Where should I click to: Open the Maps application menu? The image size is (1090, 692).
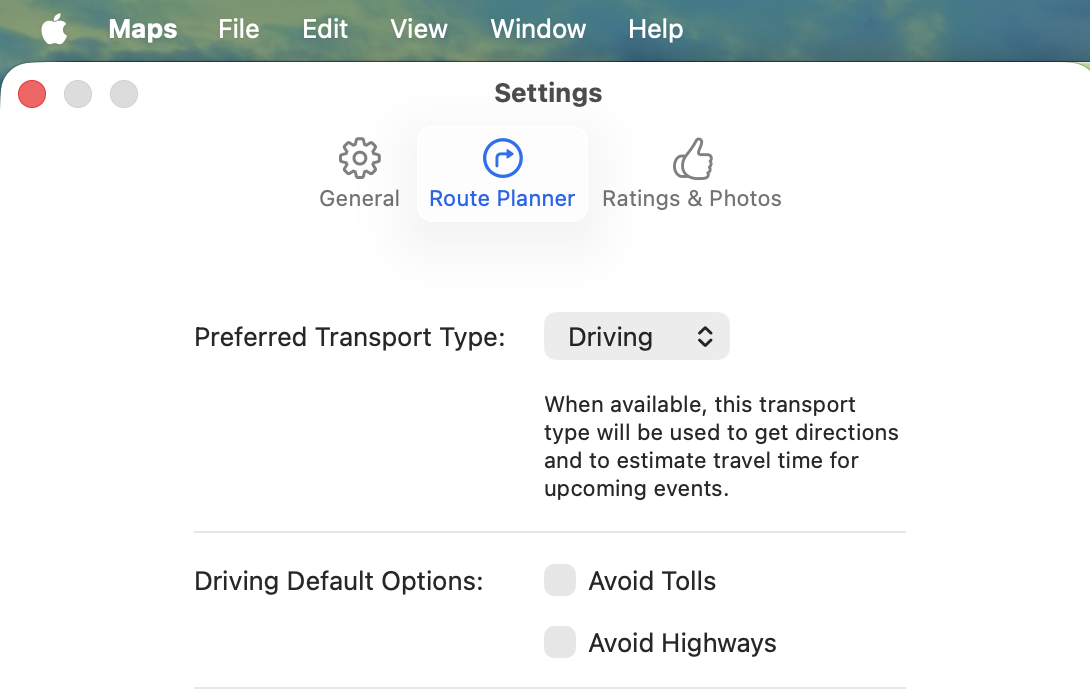[x=142, y=29]
